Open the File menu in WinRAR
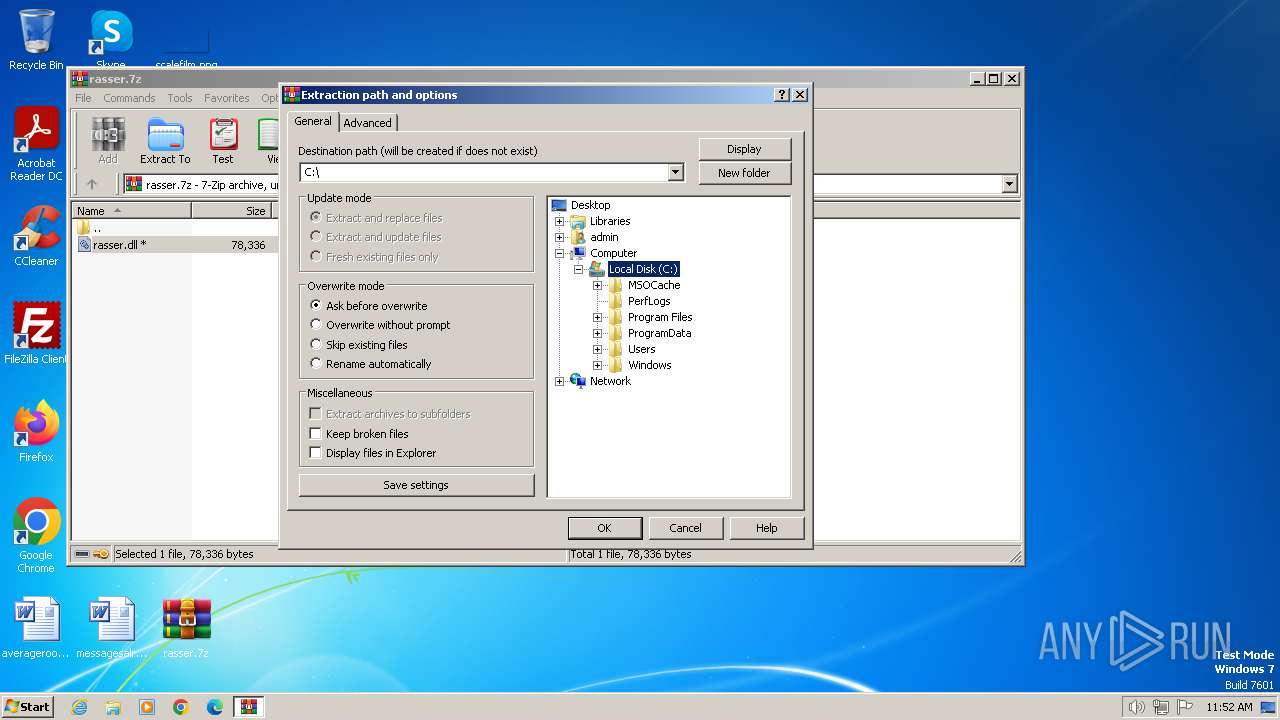1280x720 pixels. click(x=83, y=98)
